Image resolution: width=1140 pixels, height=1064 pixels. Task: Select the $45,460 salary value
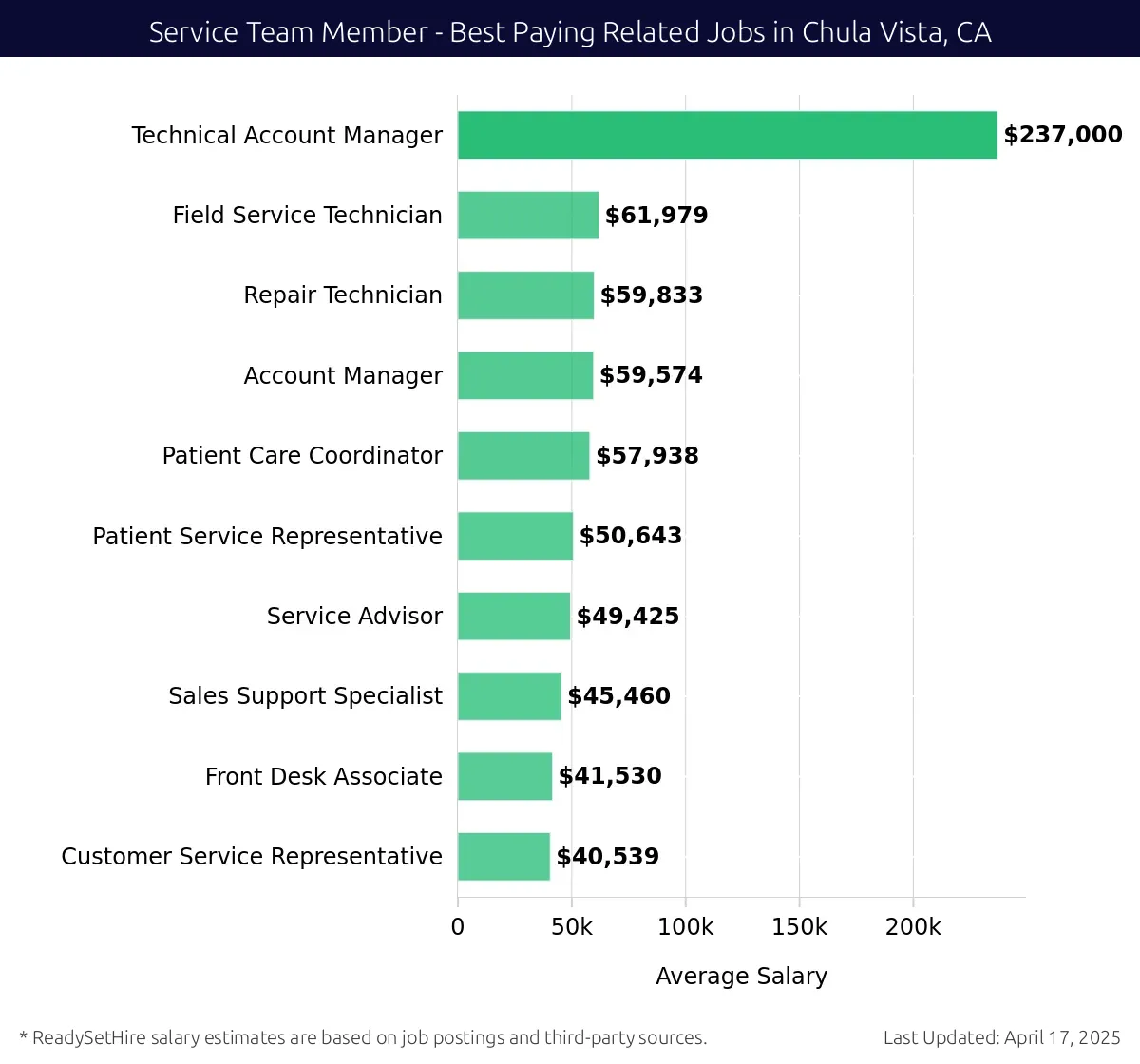point(618,696)
